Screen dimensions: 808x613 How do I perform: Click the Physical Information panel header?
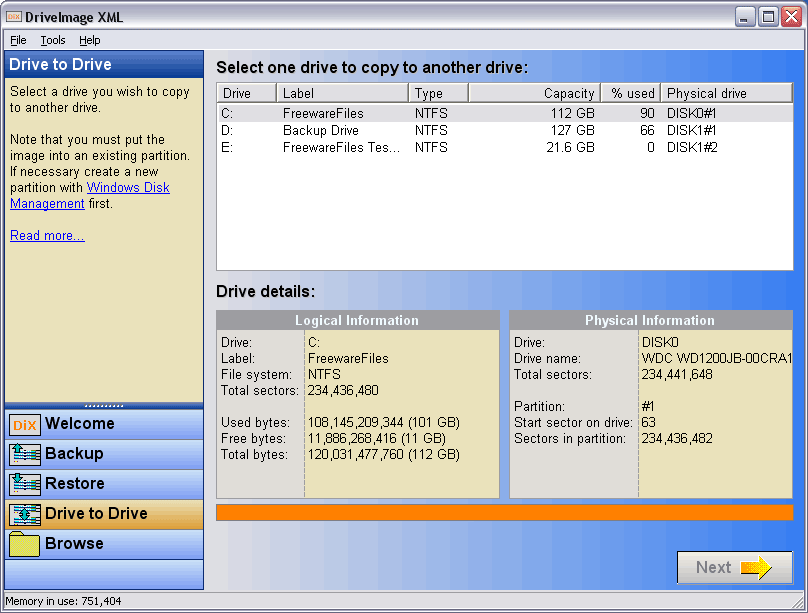pos(650,320)
